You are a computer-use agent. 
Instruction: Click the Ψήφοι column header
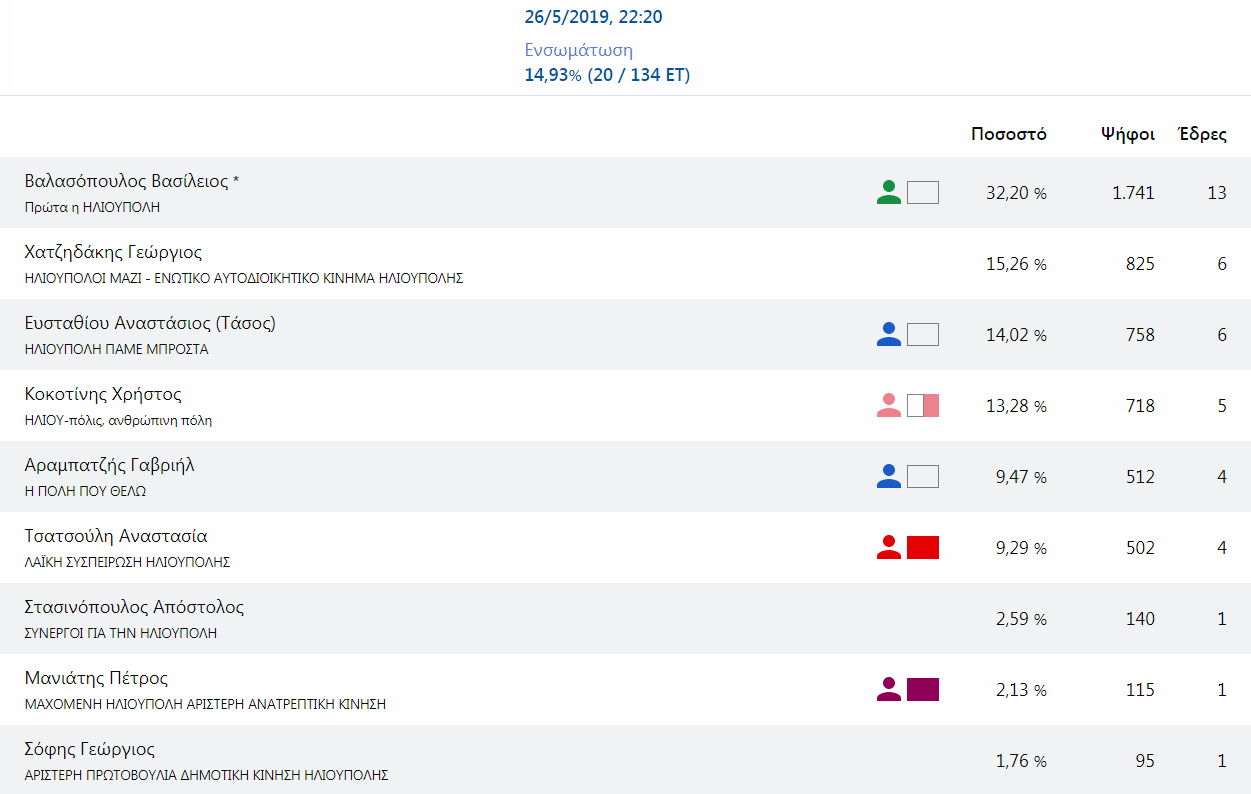click(x=1128, y=134)
